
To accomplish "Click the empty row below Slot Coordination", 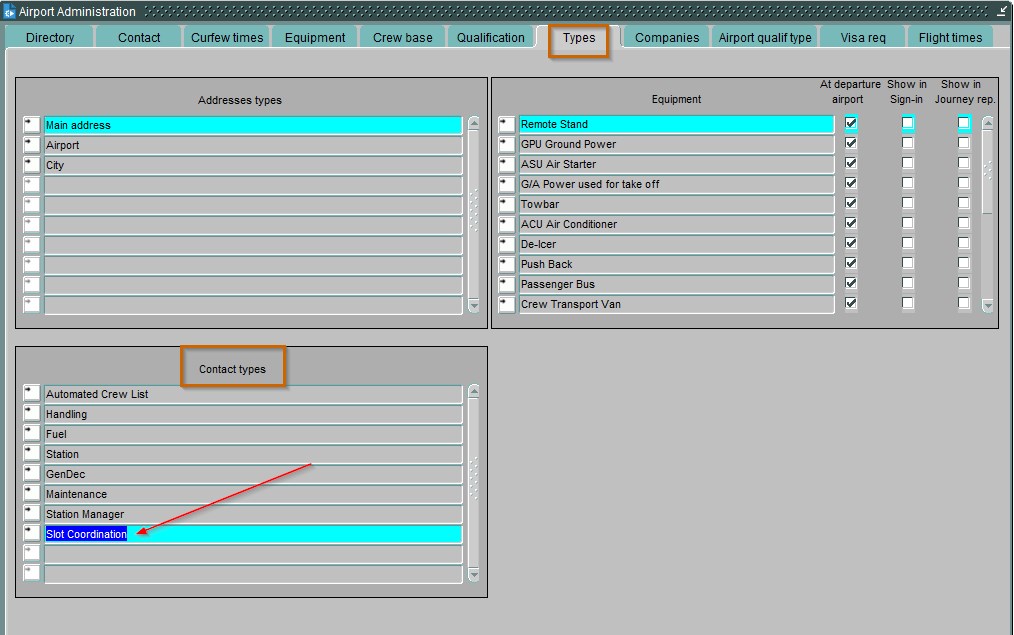I will coord(252,554).
